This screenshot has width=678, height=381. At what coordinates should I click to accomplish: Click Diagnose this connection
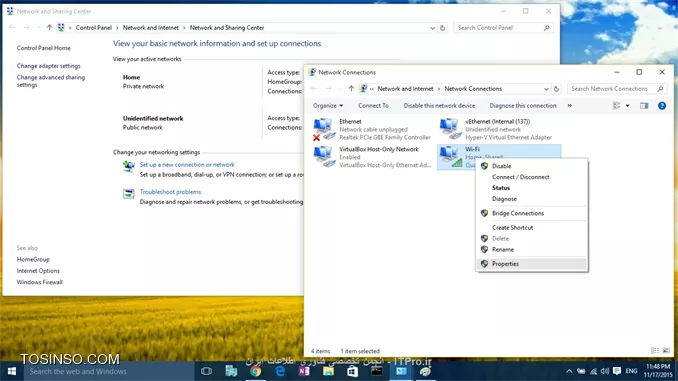[x=523, y=106]
